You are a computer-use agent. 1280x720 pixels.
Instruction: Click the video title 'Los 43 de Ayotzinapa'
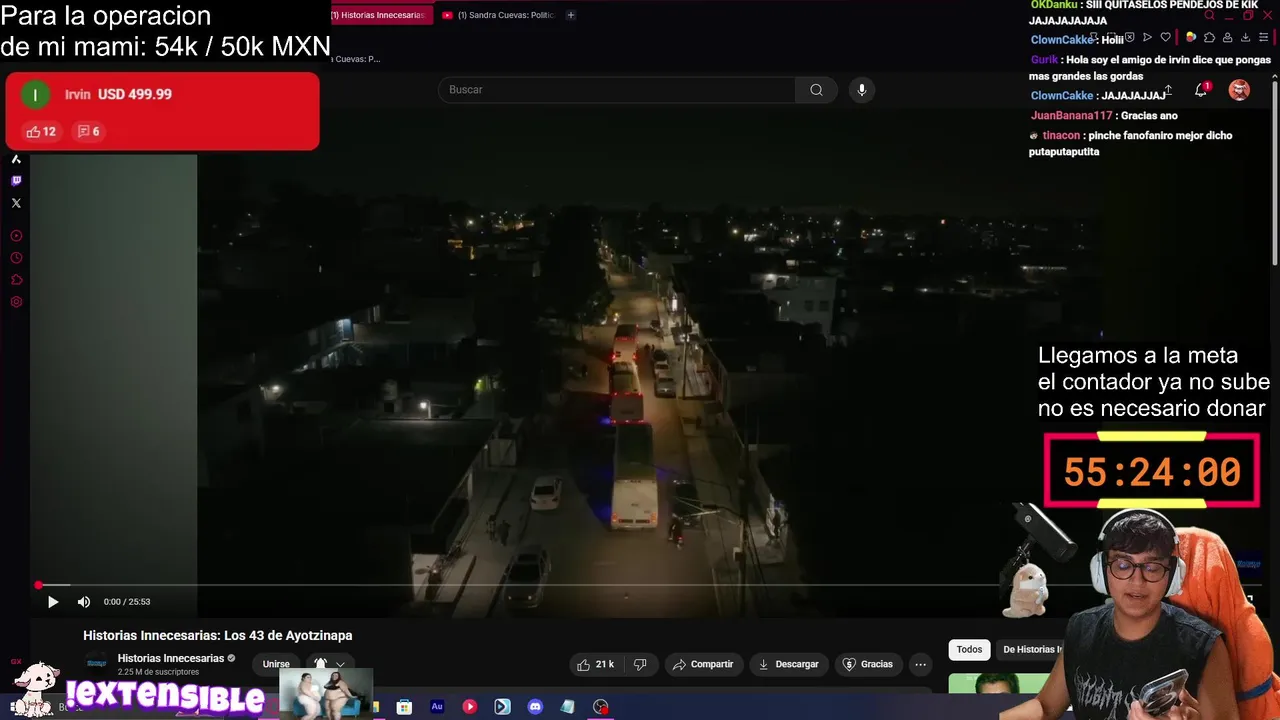coord(217,635)
